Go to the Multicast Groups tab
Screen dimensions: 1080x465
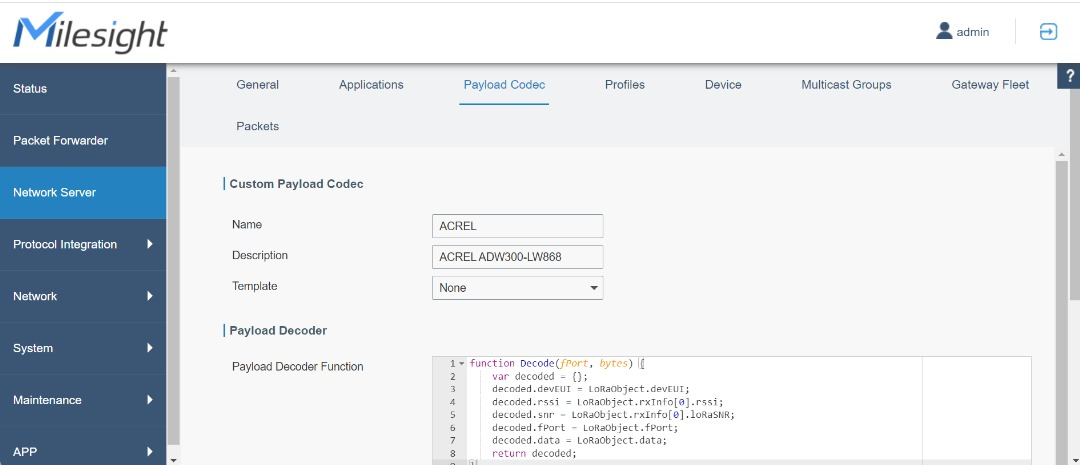846,85
